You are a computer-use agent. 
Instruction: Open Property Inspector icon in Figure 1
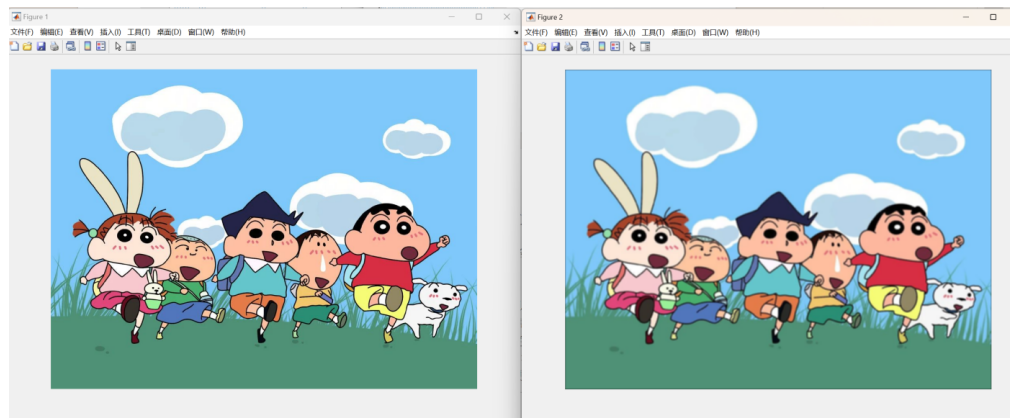tap(131, 47)
